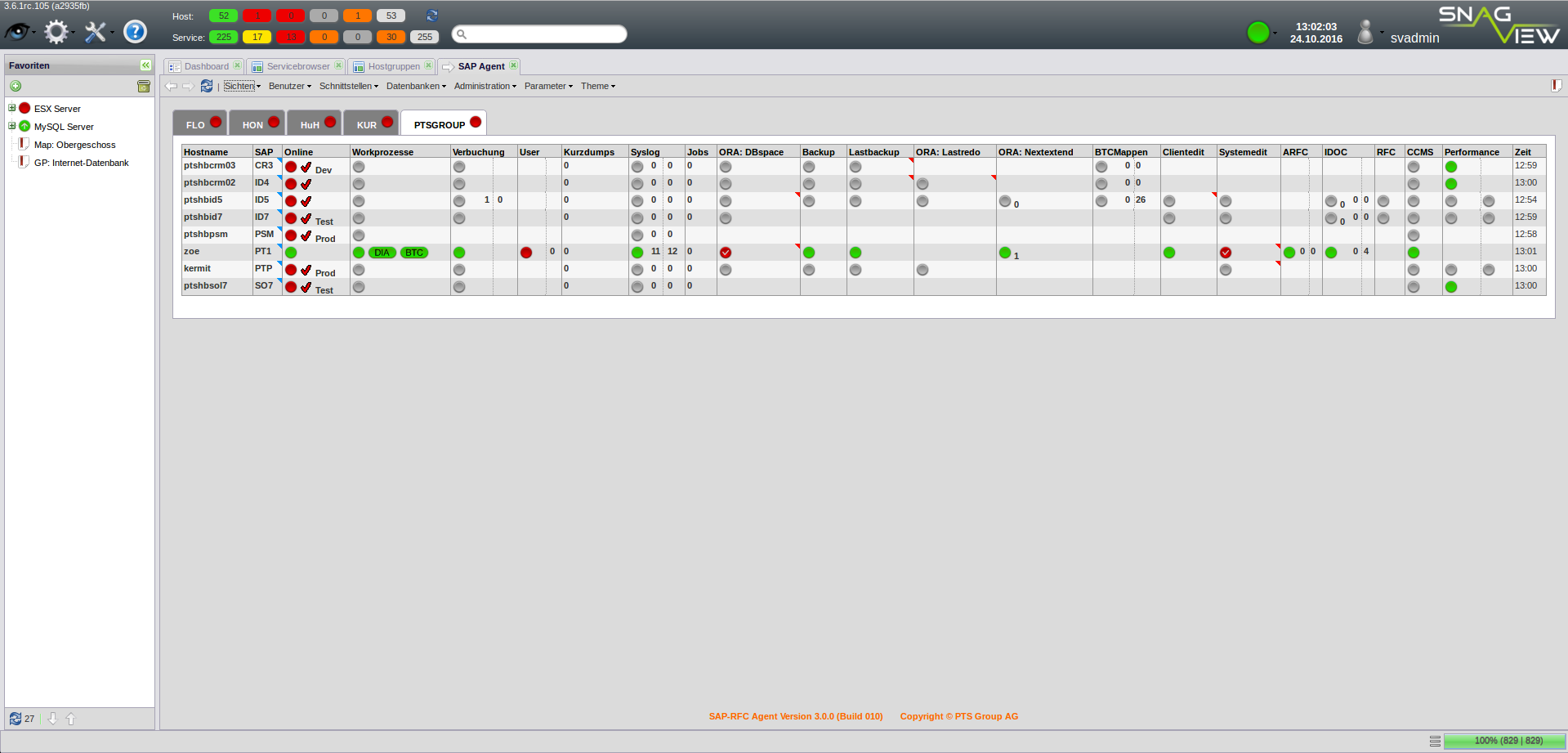Click the sidebar refresh icon next to 27
Viewport: 1568px width, 753px height.
(16, 719)
